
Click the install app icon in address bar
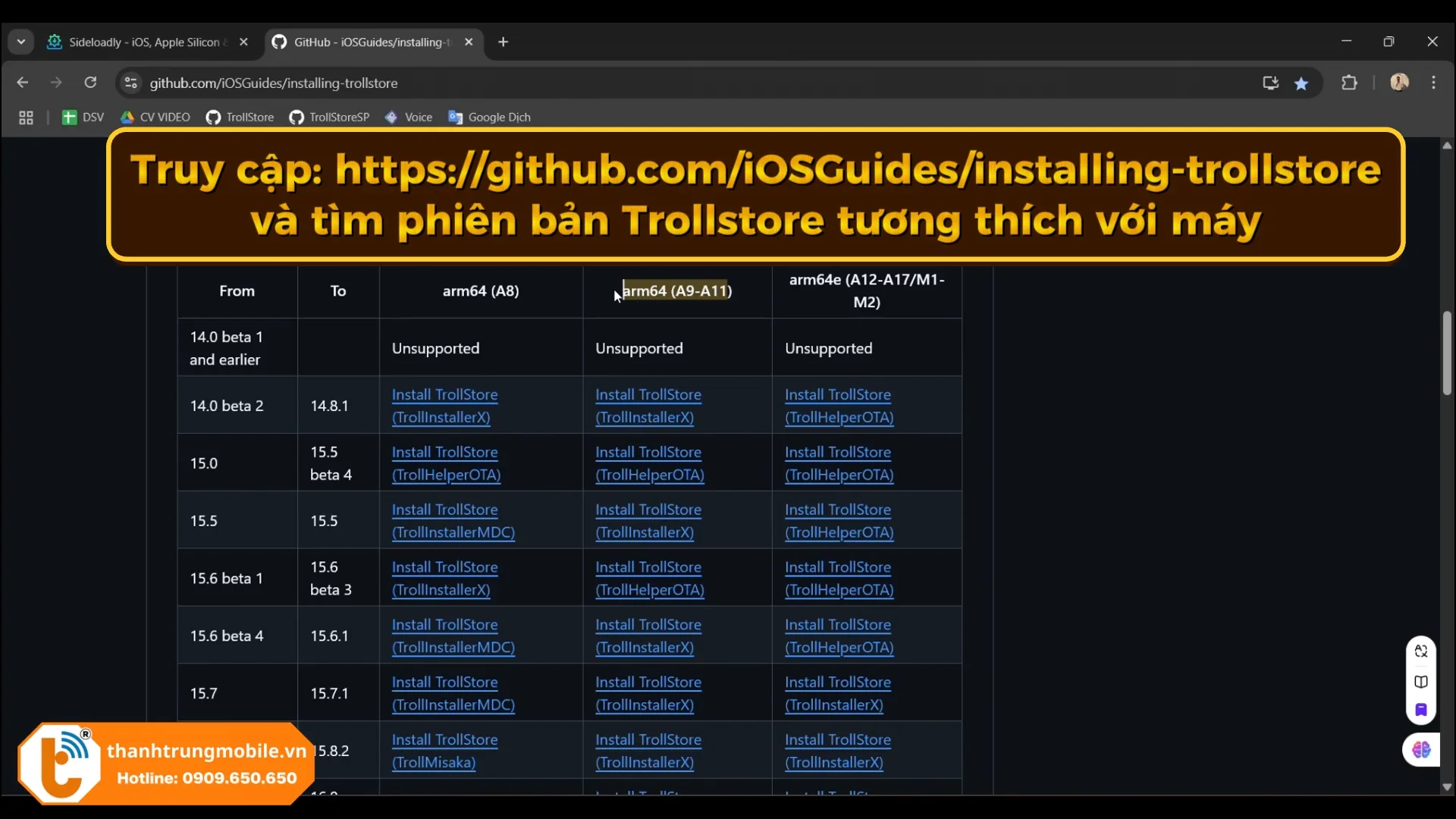coord(1270,83)
